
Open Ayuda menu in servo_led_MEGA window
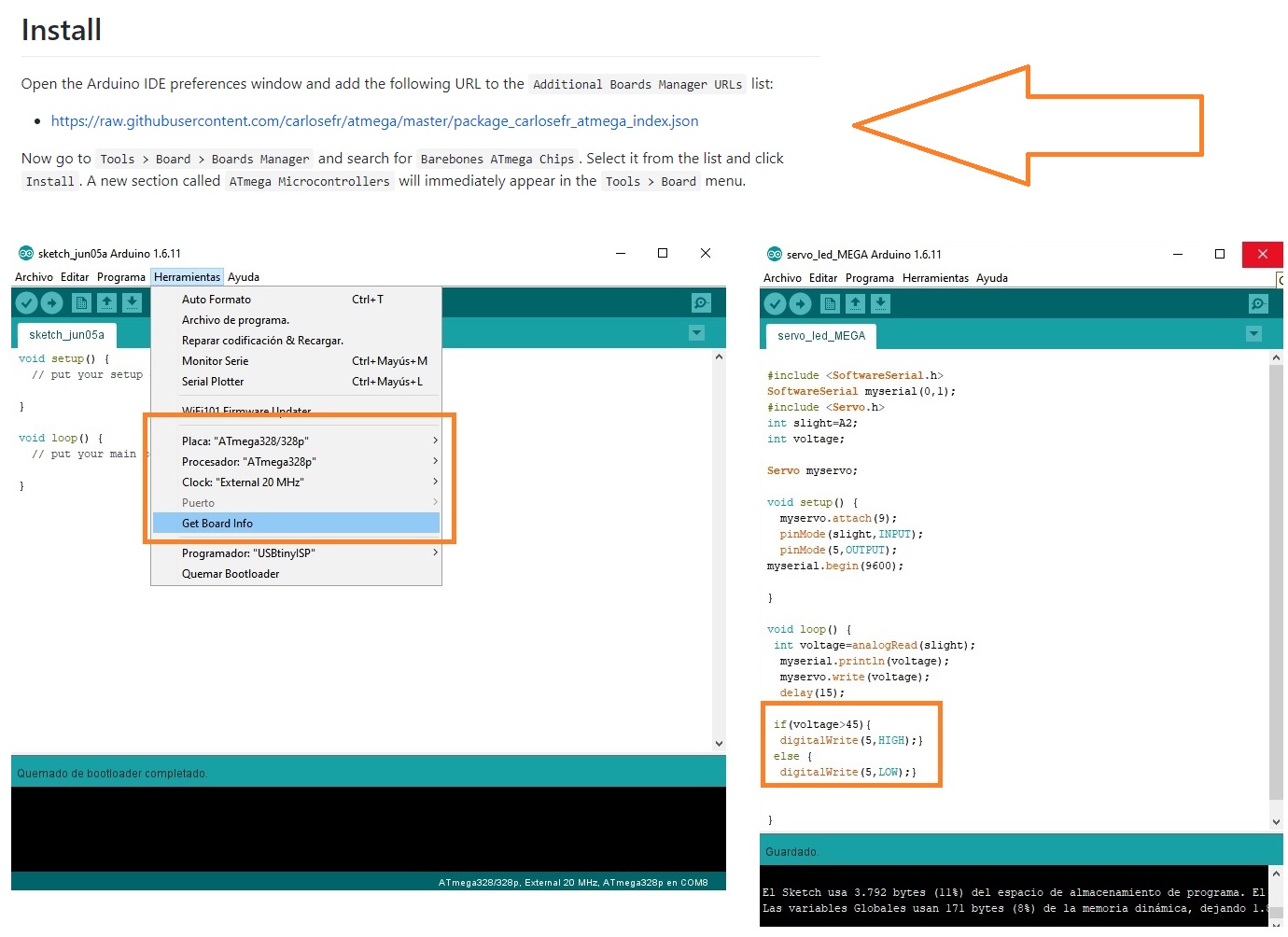tap(992, 278)
